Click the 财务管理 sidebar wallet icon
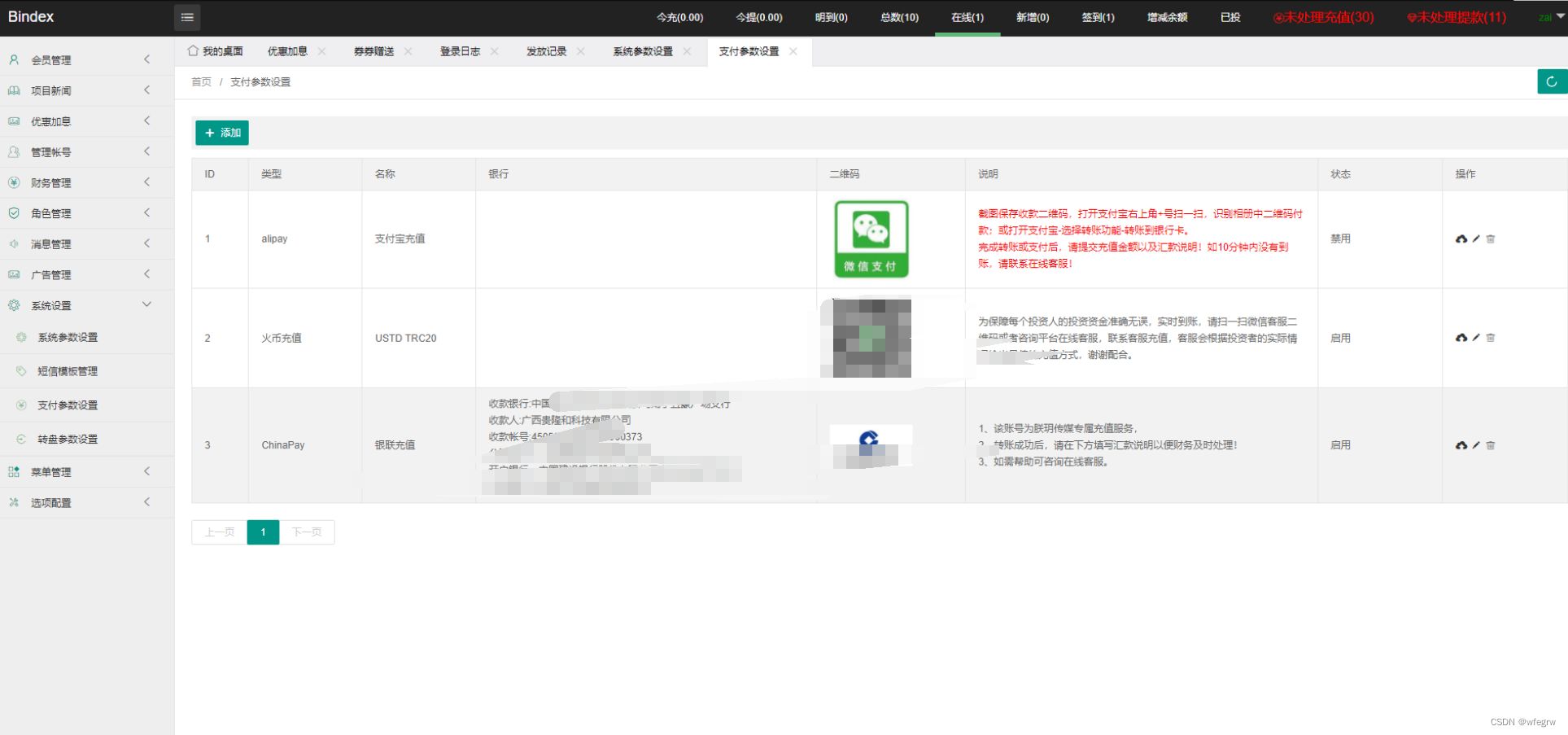 click(x=13, y=182)
